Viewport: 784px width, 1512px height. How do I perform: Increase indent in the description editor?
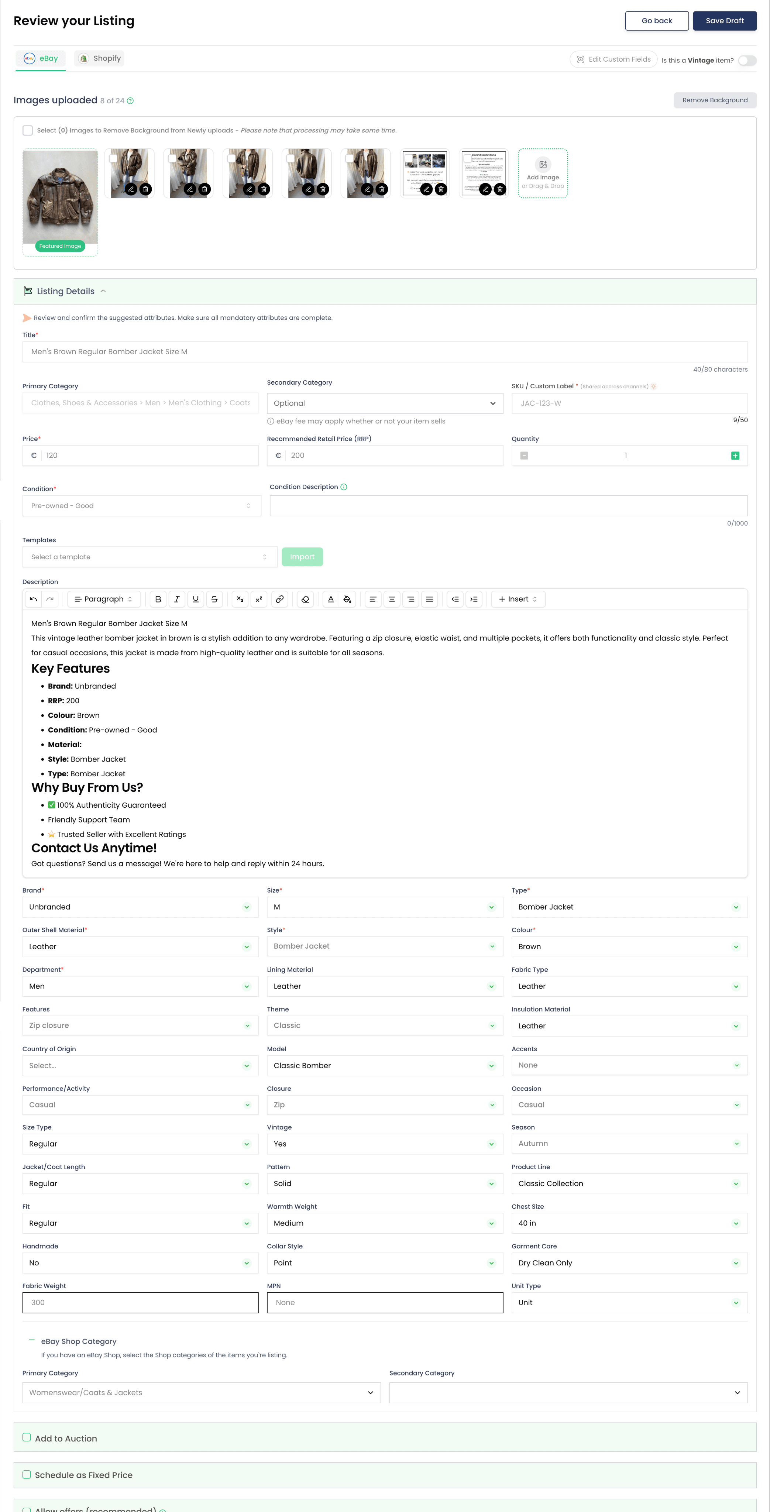tap(474, 599)
